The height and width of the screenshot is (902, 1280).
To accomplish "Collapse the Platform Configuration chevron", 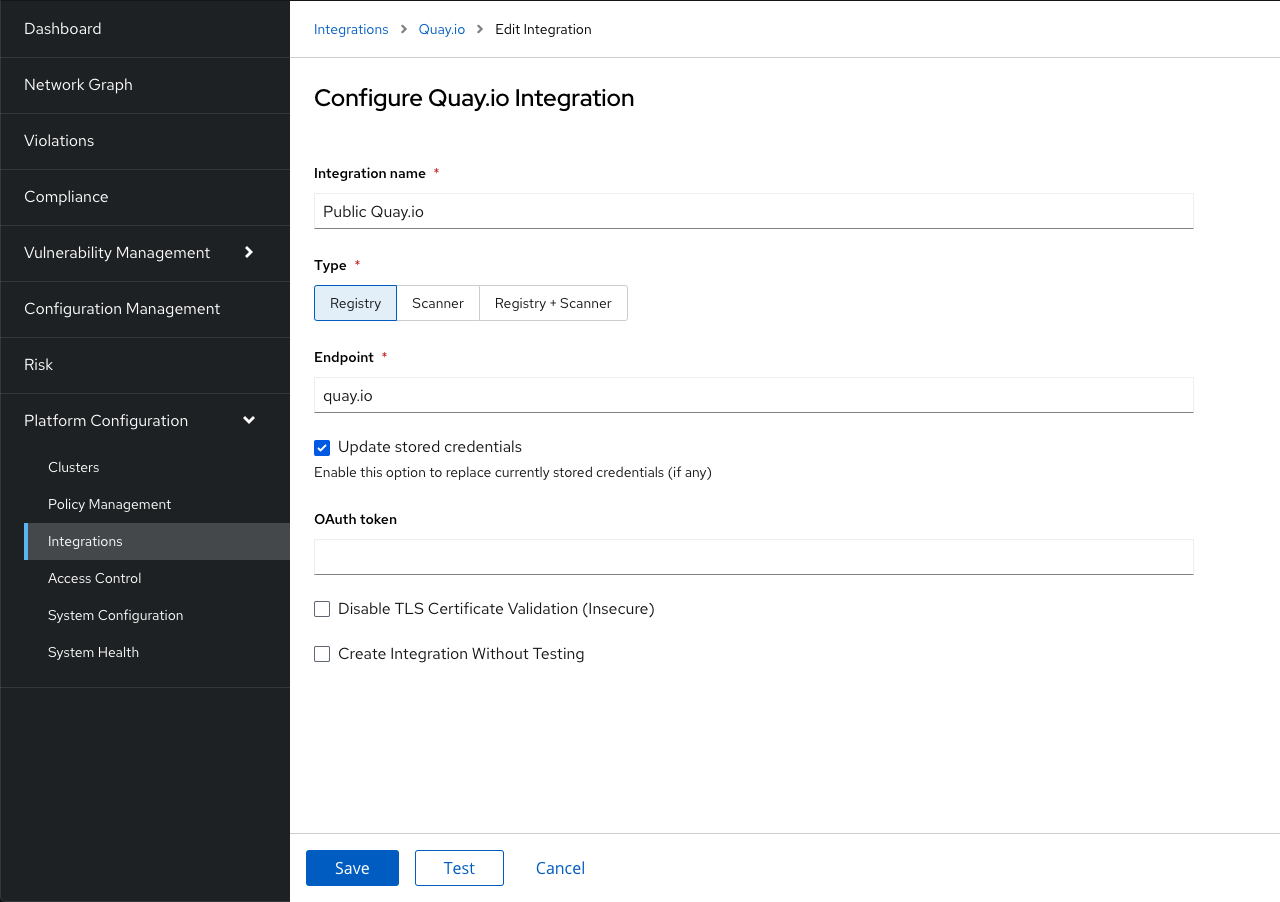I will tap(249, 421).
